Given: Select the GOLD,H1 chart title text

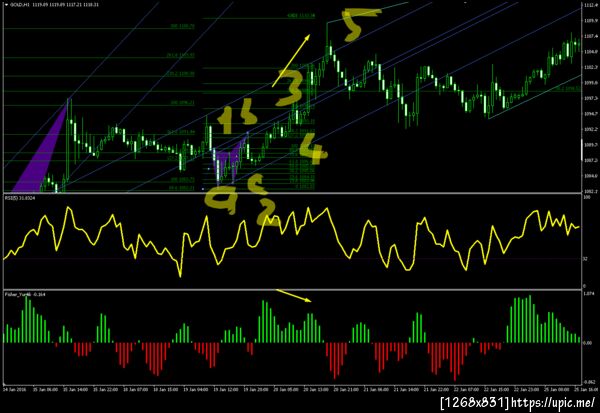Looking at the screenshot, I should click(18, 5).
